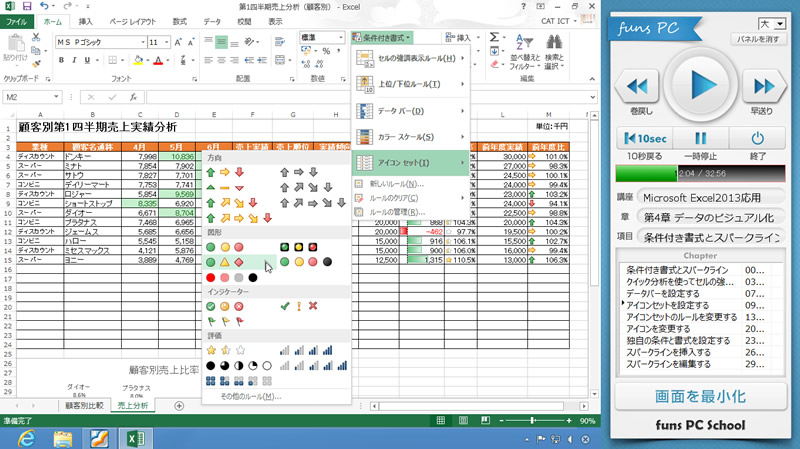Click the AutoSum sigma icon
This screenshot has width=800, height=449.
[x=494, y=37]
